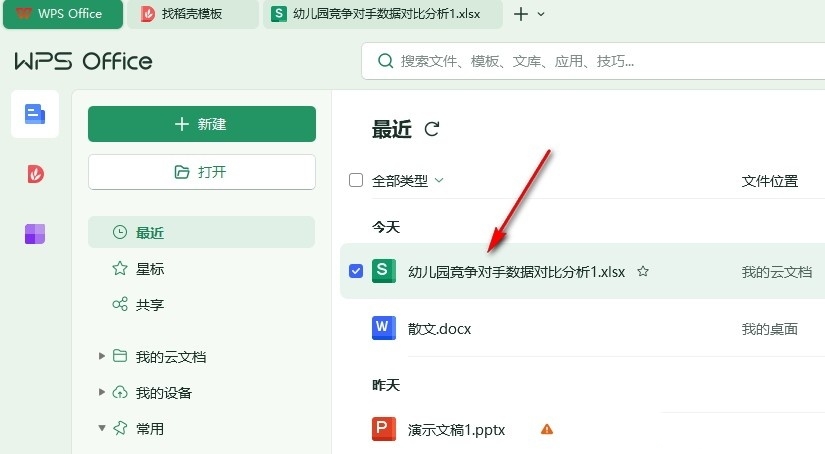Open the purple apps sidebar icon

[x=35, y=234]
